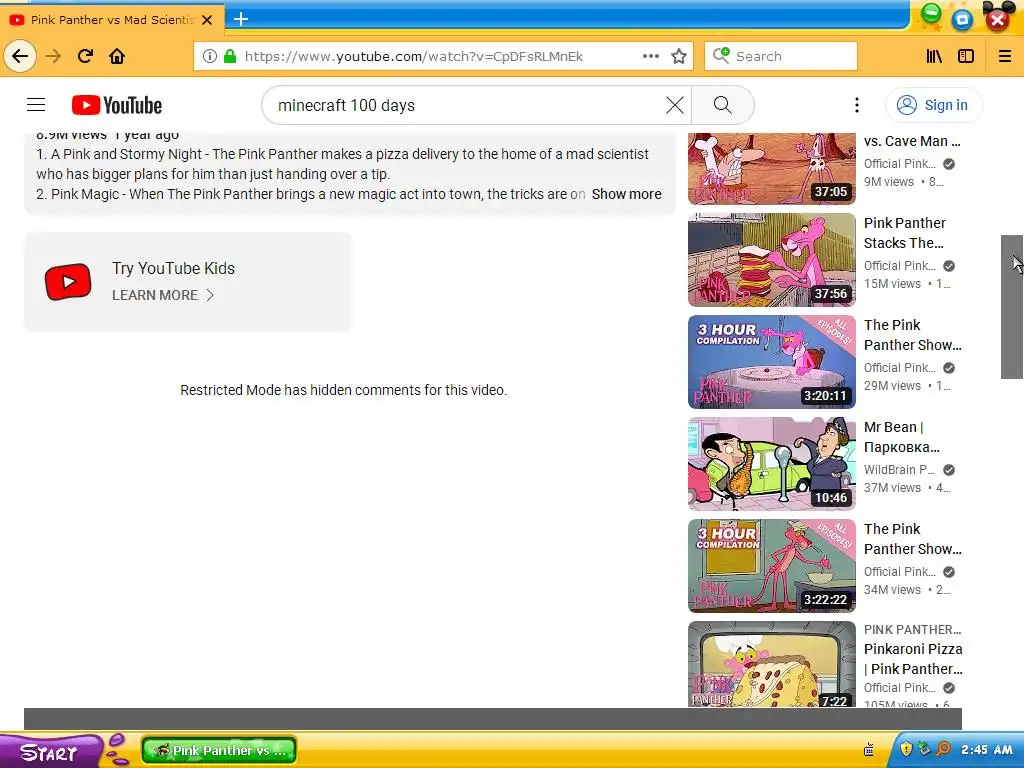
Task: Click the browser forward arrow button
Action: pyautogui.click(x=53, y=56)
